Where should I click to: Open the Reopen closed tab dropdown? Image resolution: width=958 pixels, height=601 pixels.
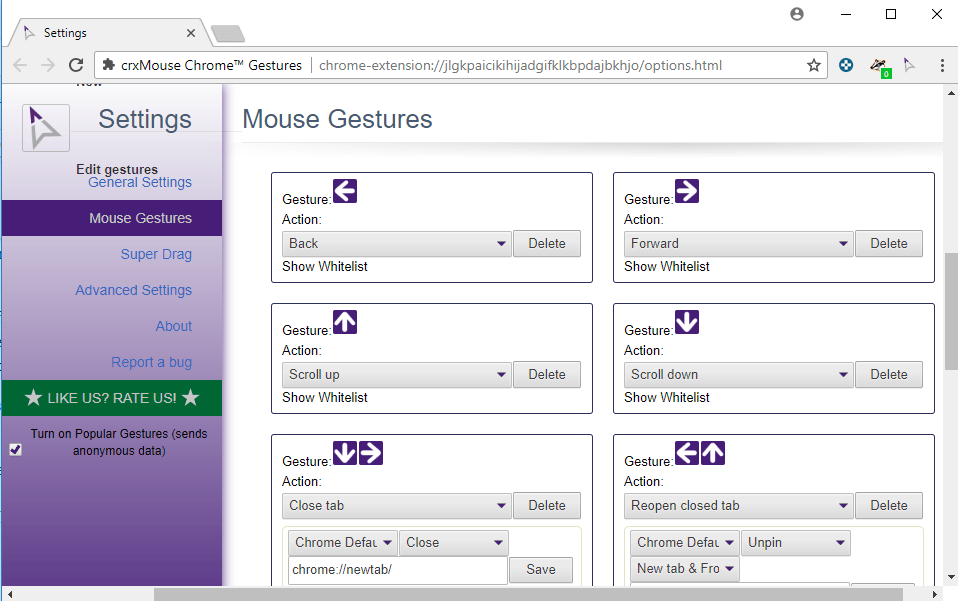pos(739,505)
